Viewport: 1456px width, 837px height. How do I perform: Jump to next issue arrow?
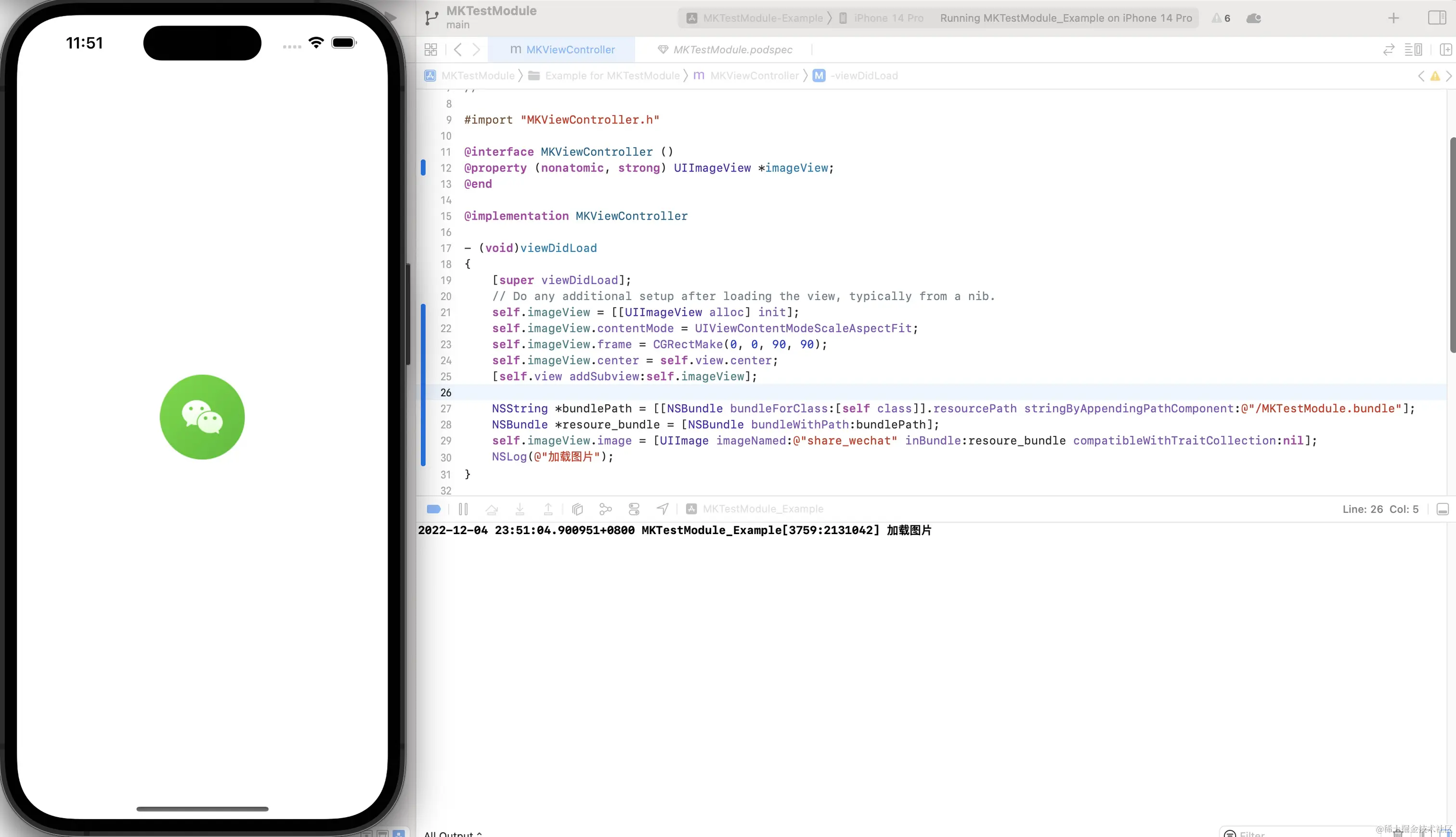coord(1448,76)
